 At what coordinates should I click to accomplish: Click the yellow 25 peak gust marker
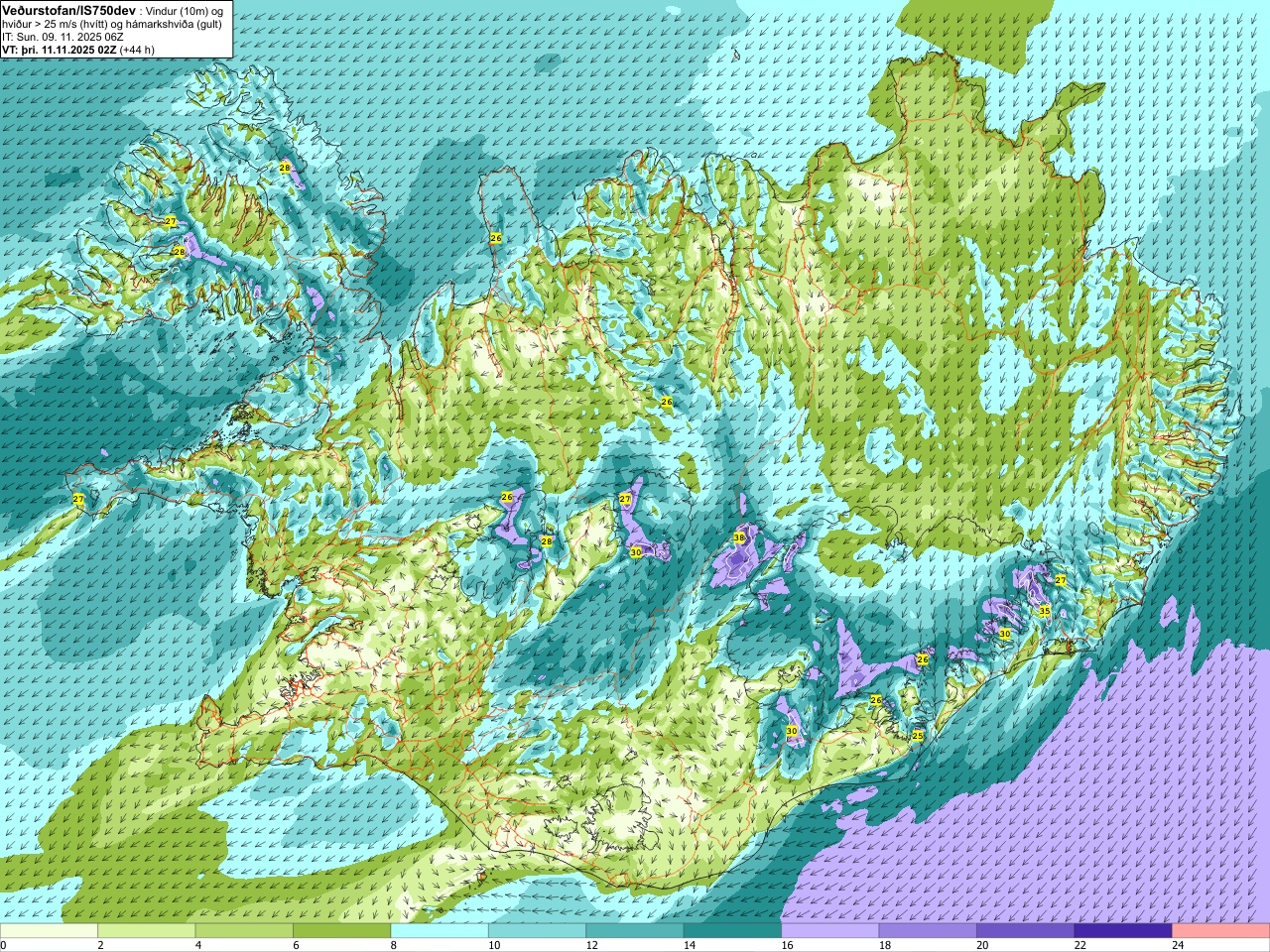[x=918, y=736]
